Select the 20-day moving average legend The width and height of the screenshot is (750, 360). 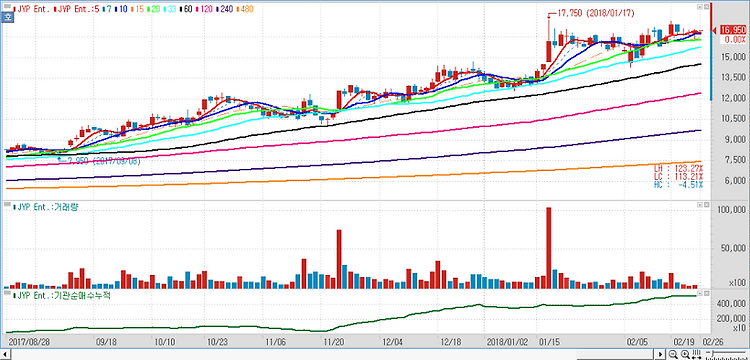coord(153,9)
